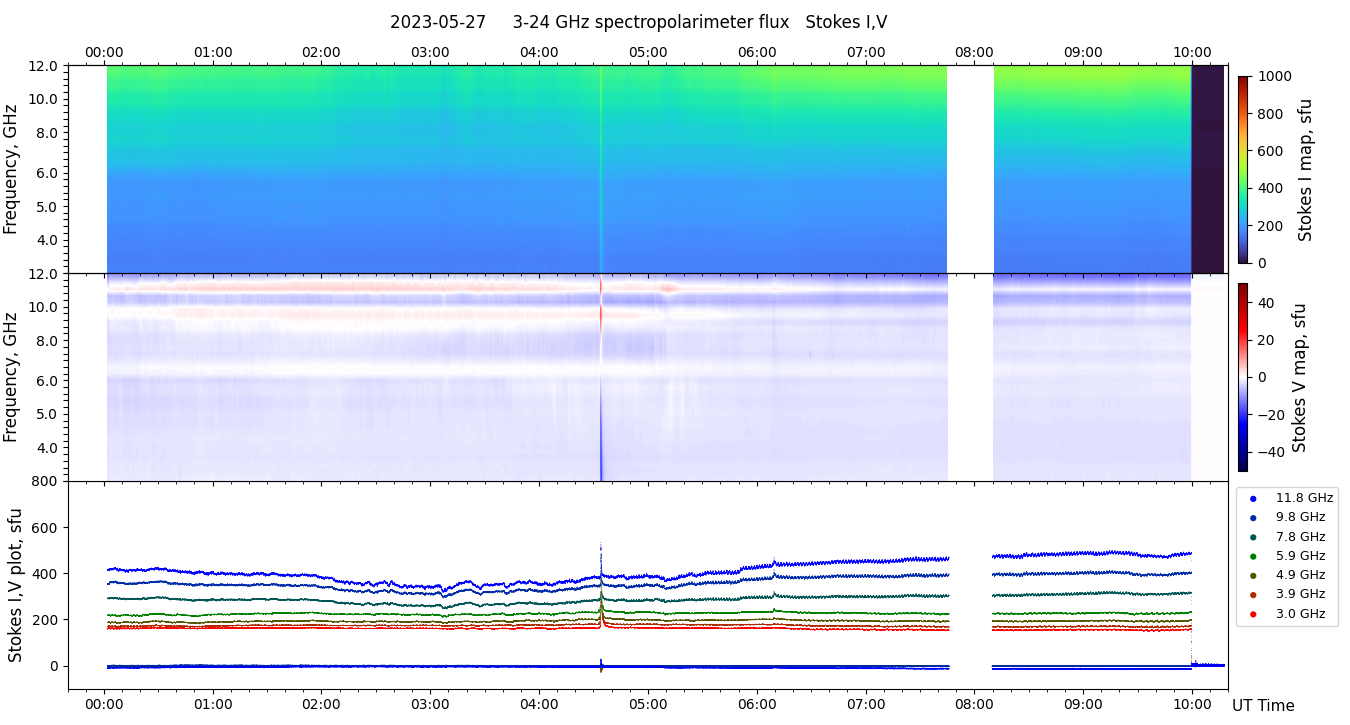Click the white data gap in the Stokes I map
1350x725 pixels.
[970, 170]
